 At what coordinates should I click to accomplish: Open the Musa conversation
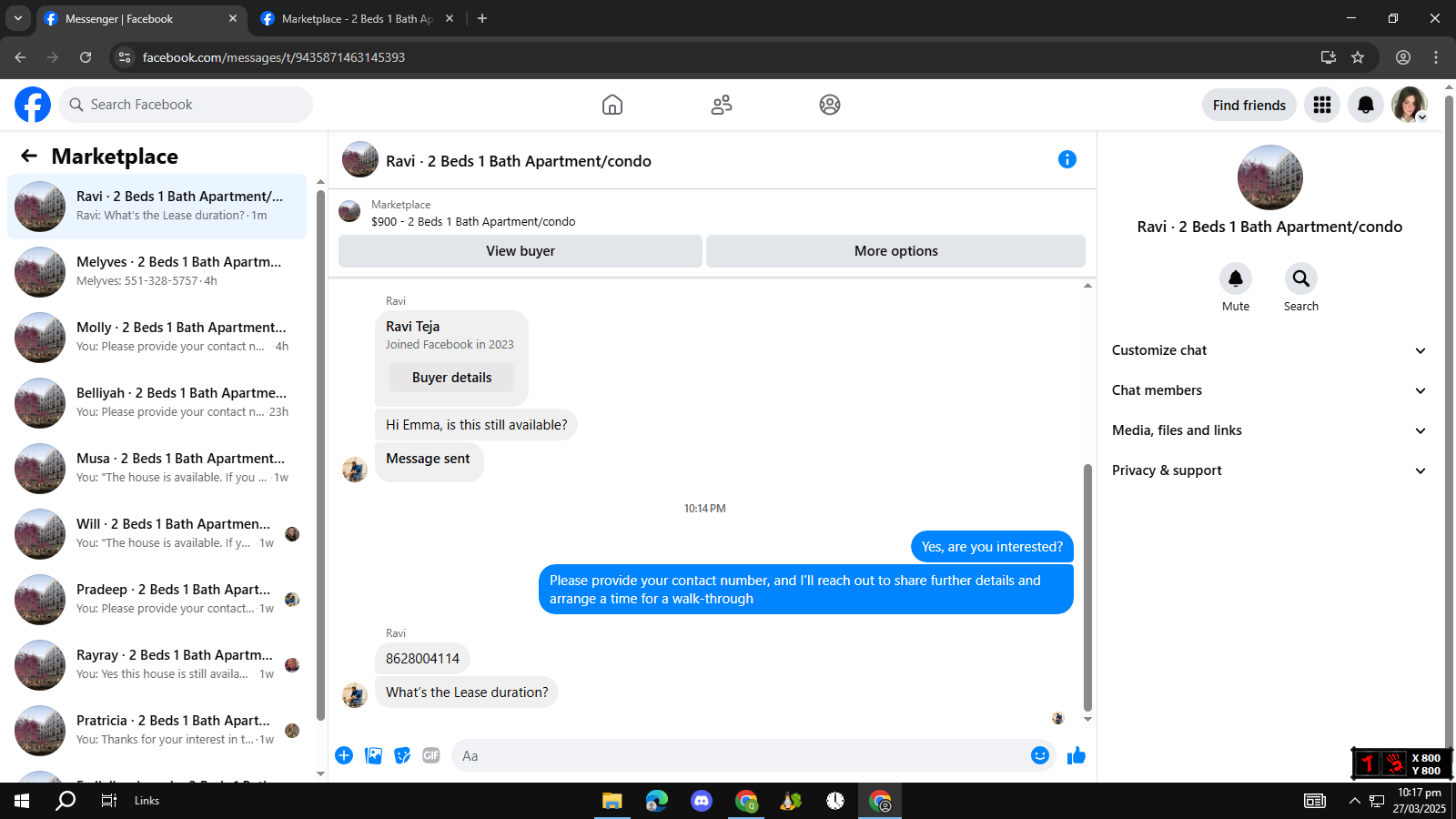(x=157, y=469)
